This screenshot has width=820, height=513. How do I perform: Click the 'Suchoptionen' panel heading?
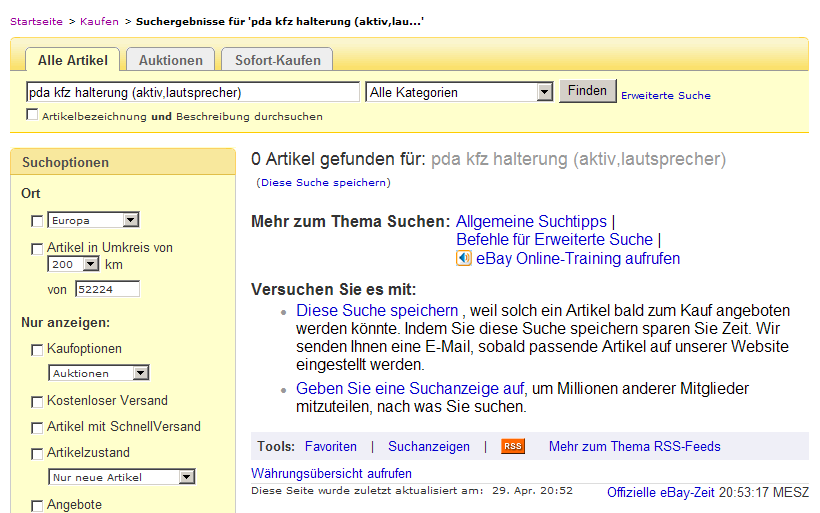[x=65, y=163]
